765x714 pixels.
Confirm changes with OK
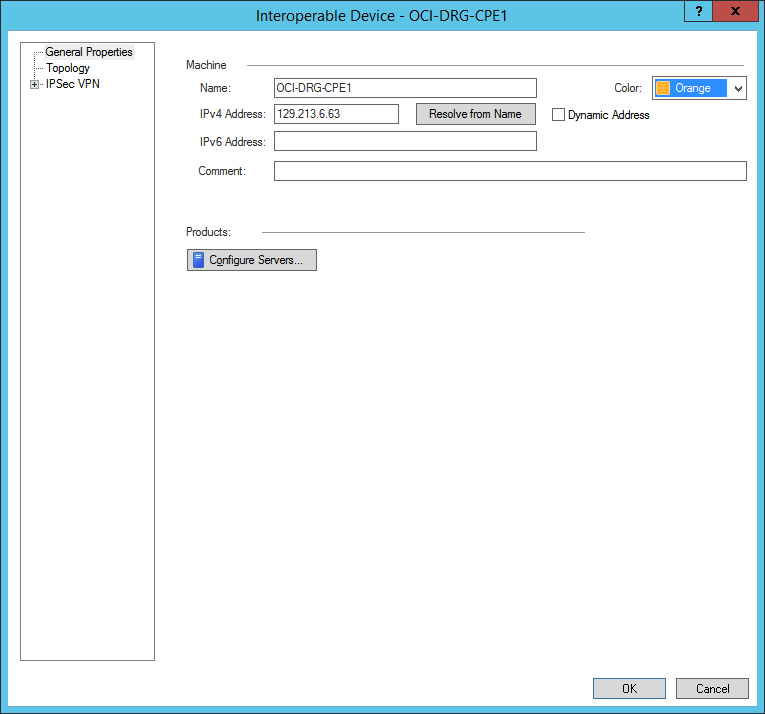(x=629, y=688)
